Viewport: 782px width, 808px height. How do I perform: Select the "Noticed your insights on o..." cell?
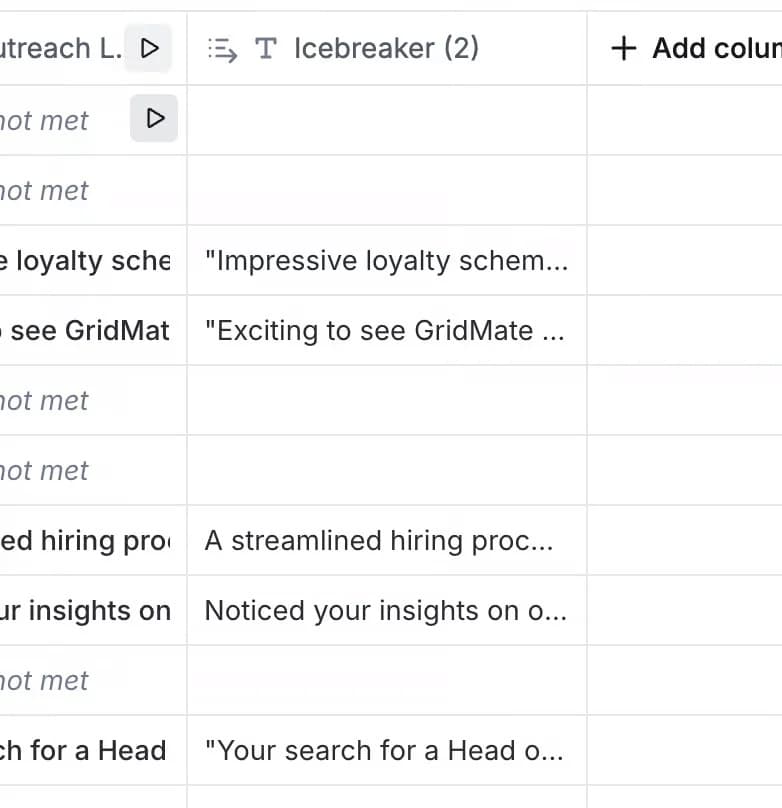(387, 611)
